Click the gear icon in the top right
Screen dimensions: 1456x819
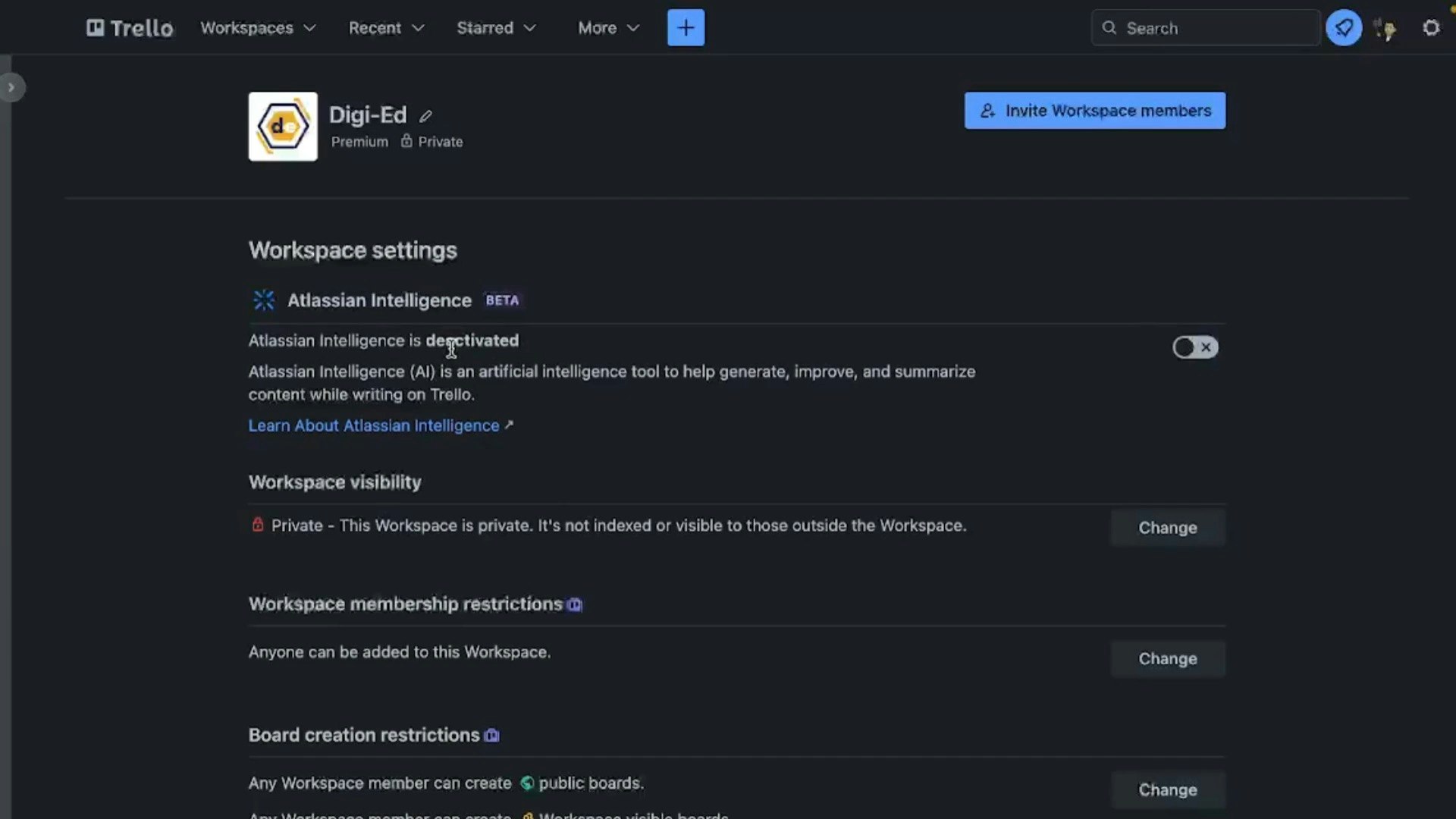coord(1431,28)
